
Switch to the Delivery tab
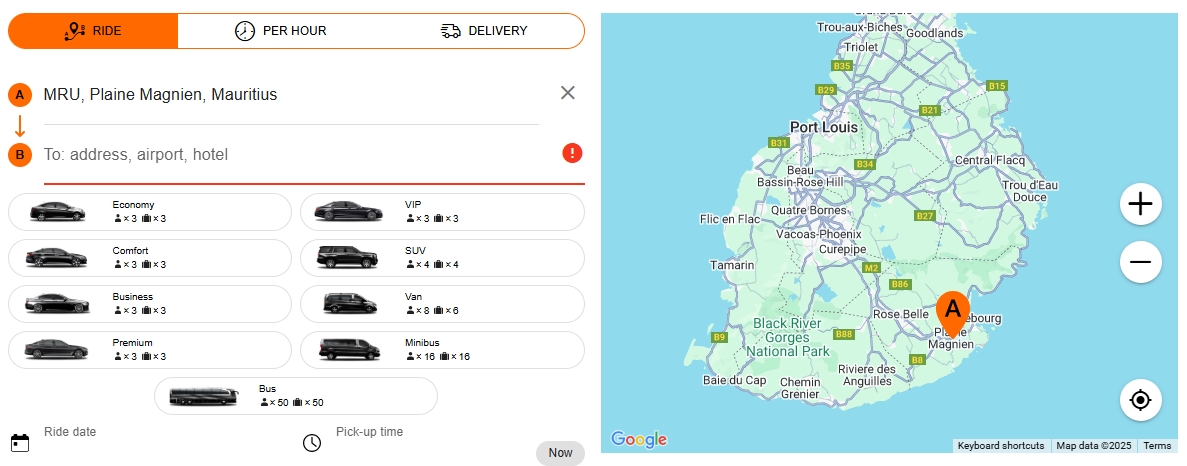484,31
